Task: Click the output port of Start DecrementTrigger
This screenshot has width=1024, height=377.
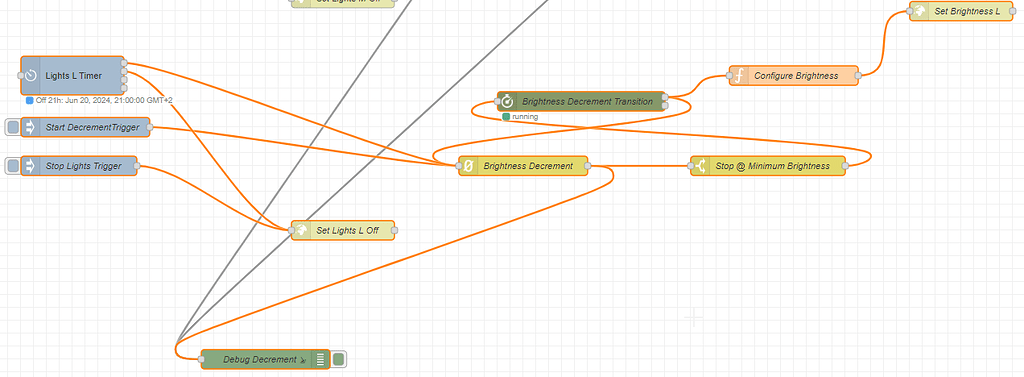Action: tap(150, 127)
